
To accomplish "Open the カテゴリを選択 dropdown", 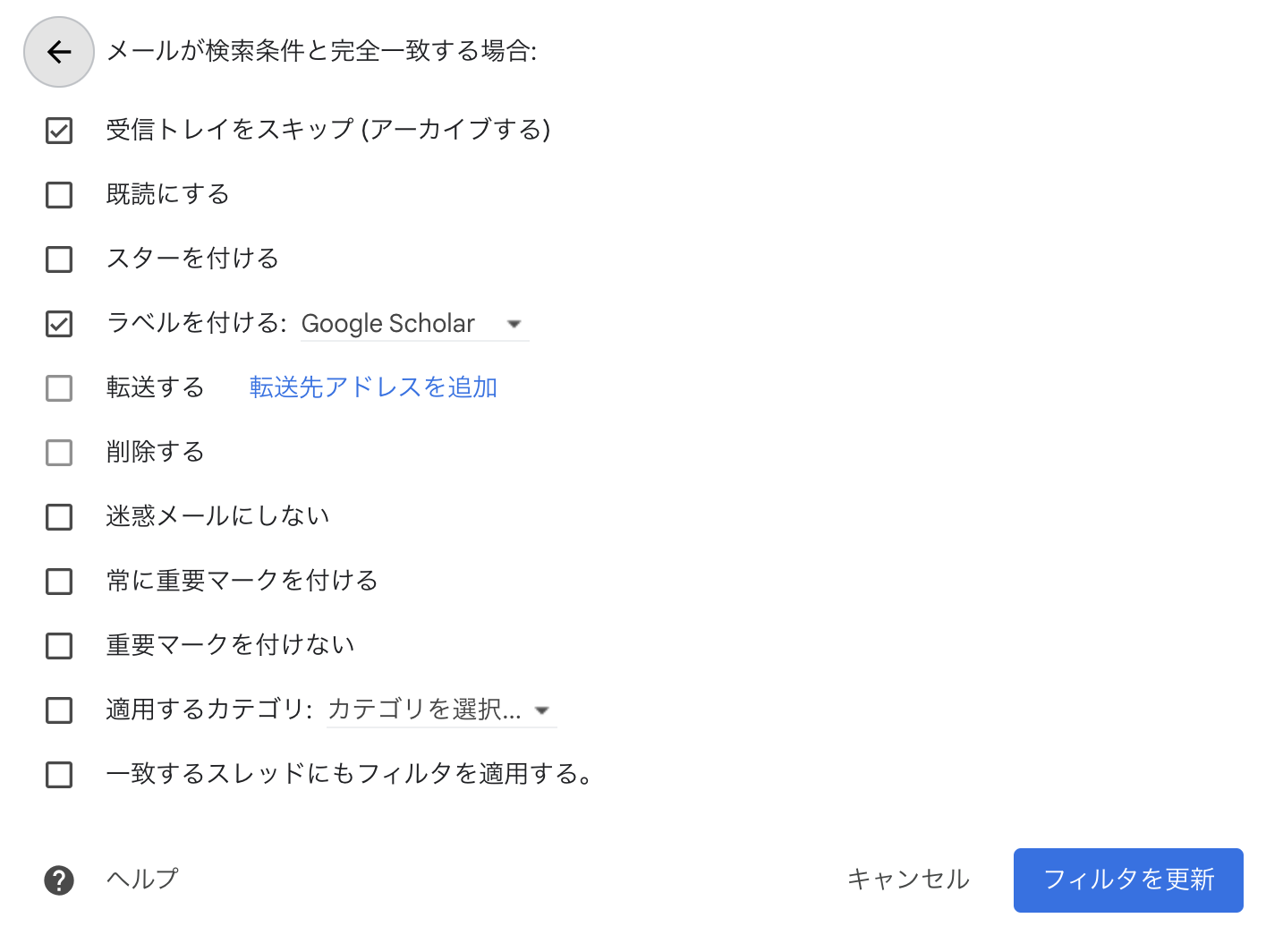I will pos(542,710).
